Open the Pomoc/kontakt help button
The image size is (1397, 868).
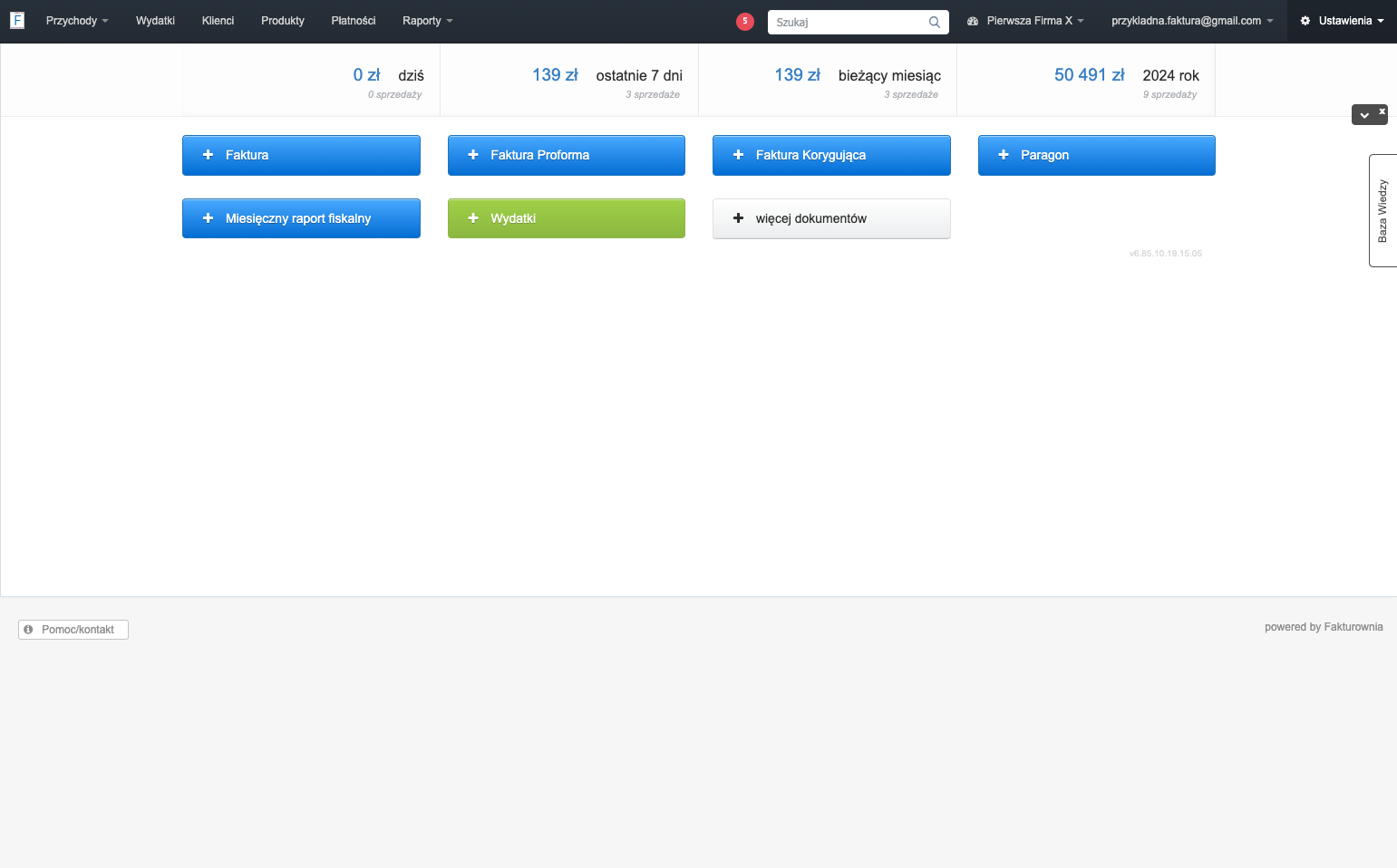point(73,630)
